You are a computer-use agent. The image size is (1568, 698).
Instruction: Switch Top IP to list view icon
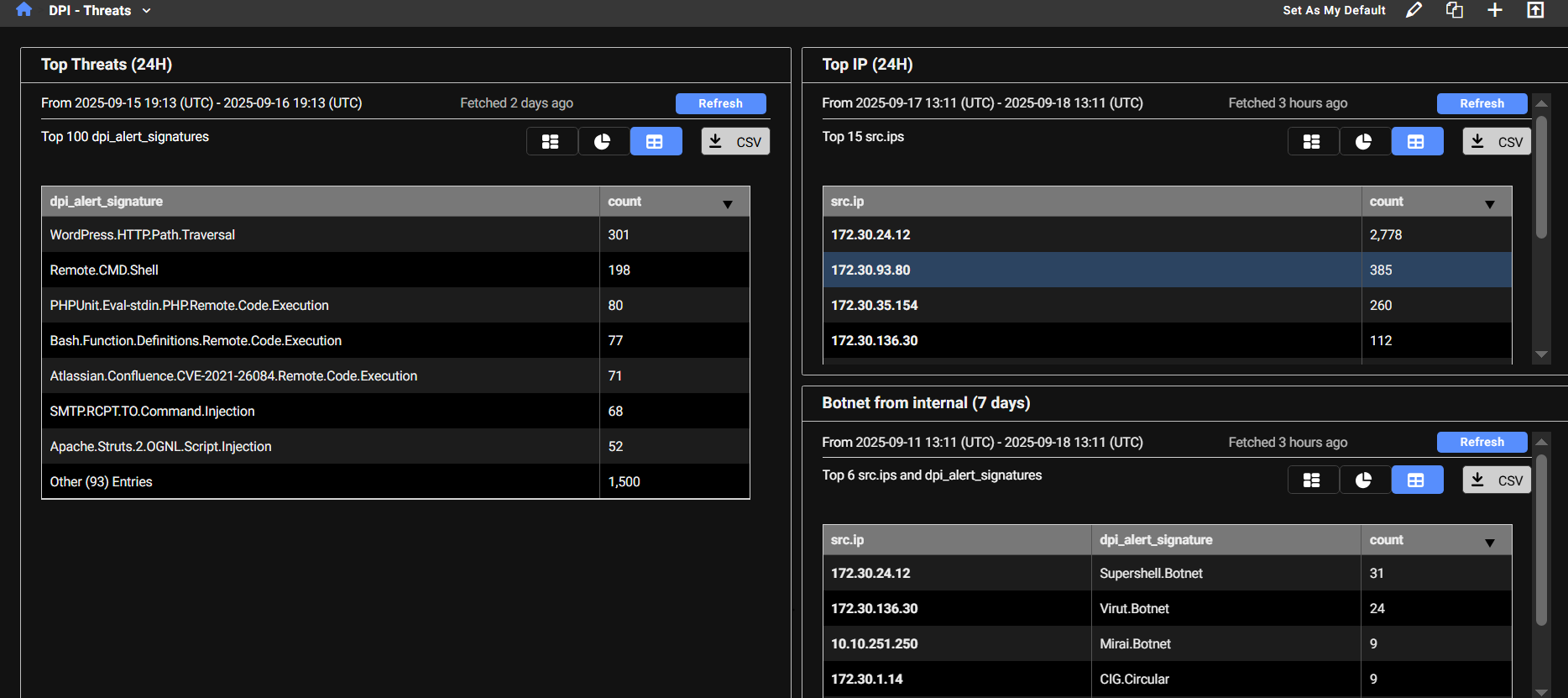coord(1312,142)
